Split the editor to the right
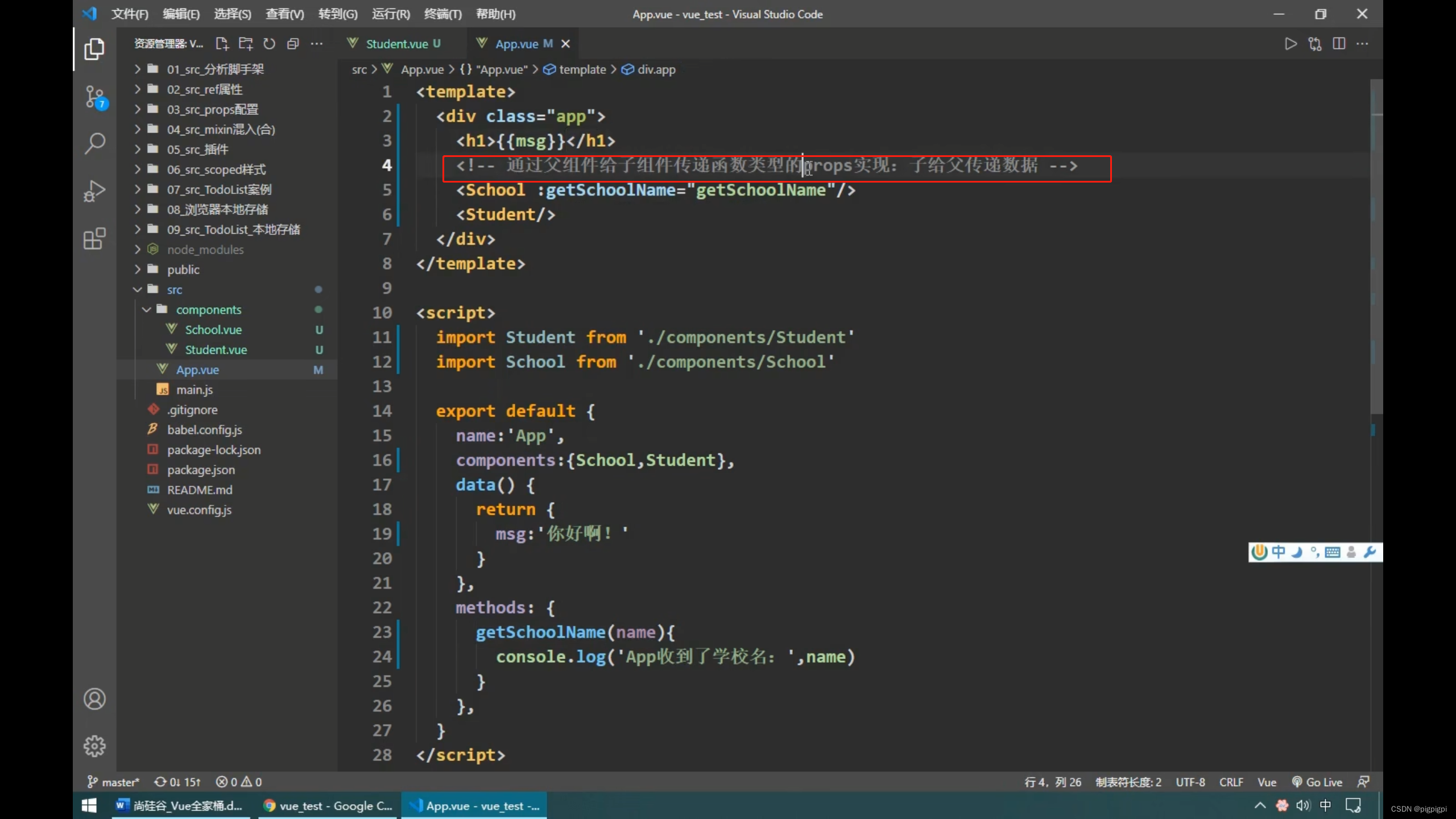Image resolution: width=1456 pixels, height=819 pixels. (x=1339, y=44)
